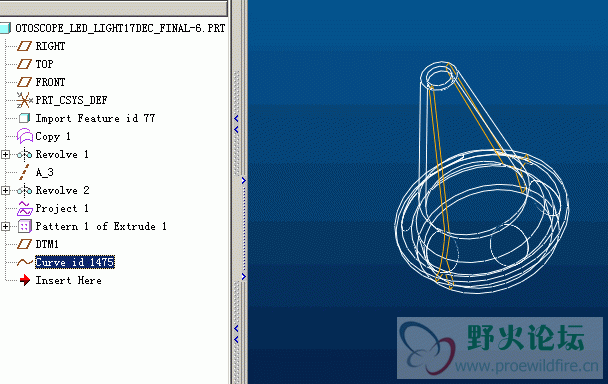Expand Pattern 1 of Extrude 1
Image resolution: width=608 pixels, height=384 pixels.
pos(5,227)
